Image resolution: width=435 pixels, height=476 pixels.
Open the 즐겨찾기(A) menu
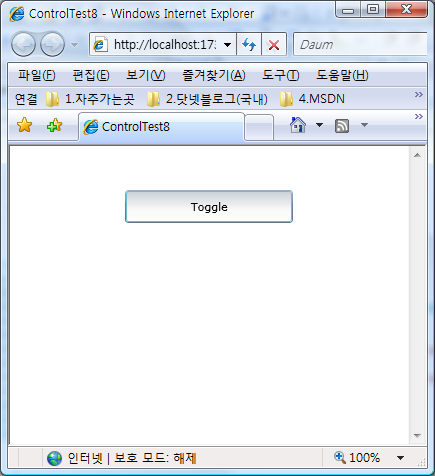click(x=214, y=75)
